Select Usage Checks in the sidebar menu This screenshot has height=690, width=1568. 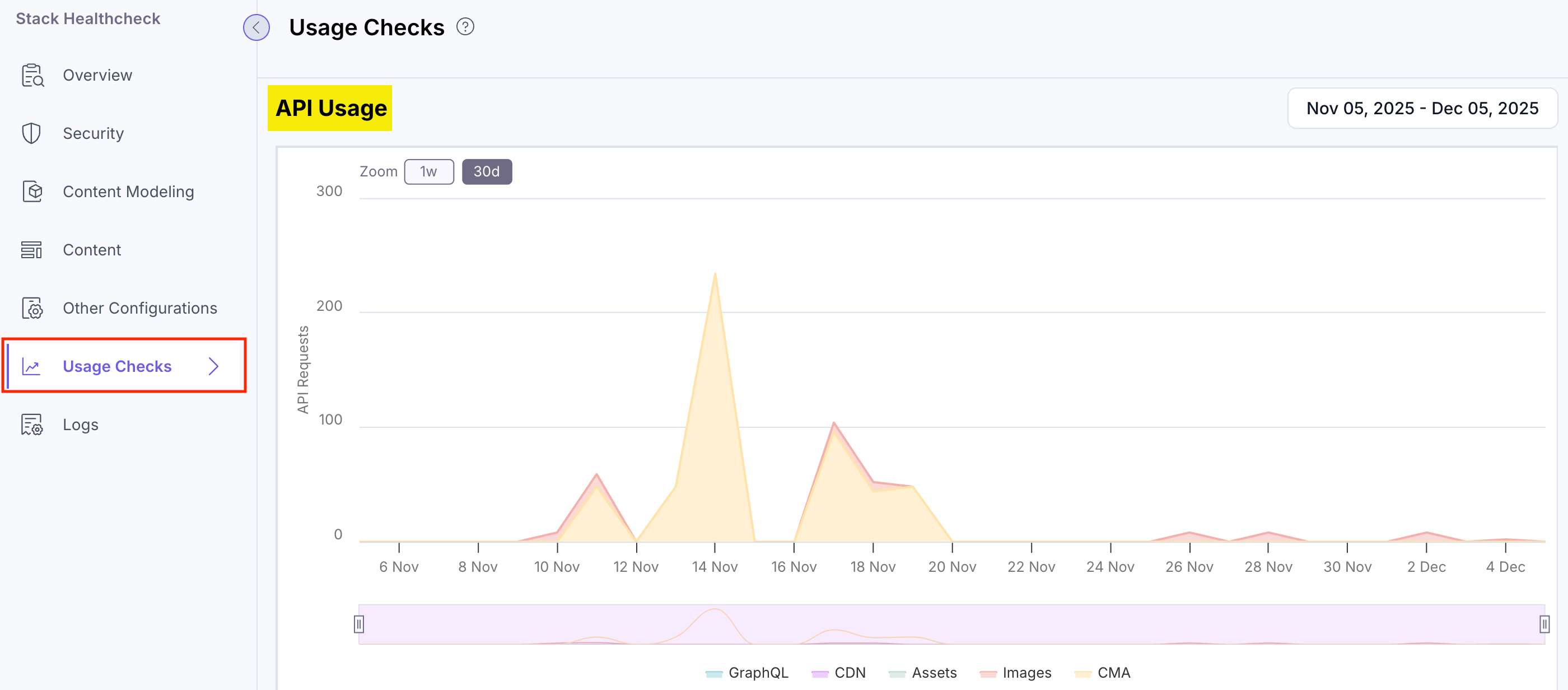[117, 366]
